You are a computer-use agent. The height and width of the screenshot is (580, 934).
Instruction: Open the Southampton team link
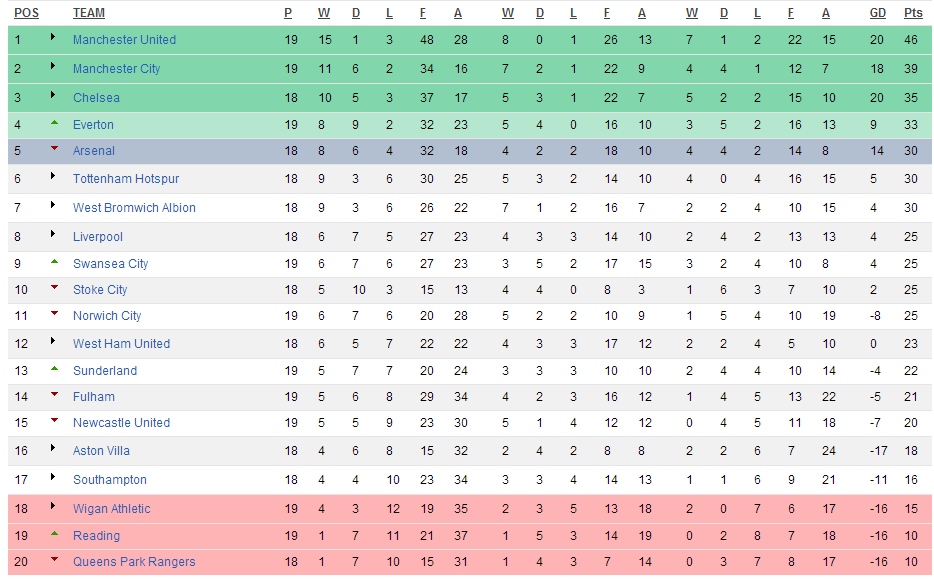click(x=110, y=480)
